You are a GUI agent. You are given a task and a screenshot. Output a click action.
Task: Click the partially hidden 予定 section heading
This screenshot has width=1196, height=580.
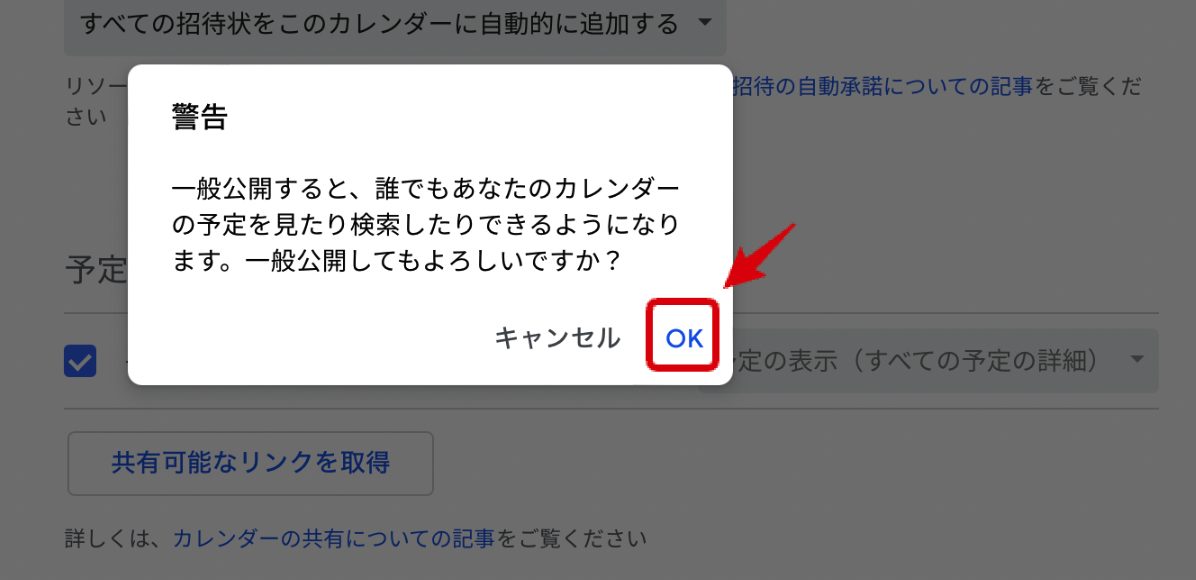click(95, 270)
